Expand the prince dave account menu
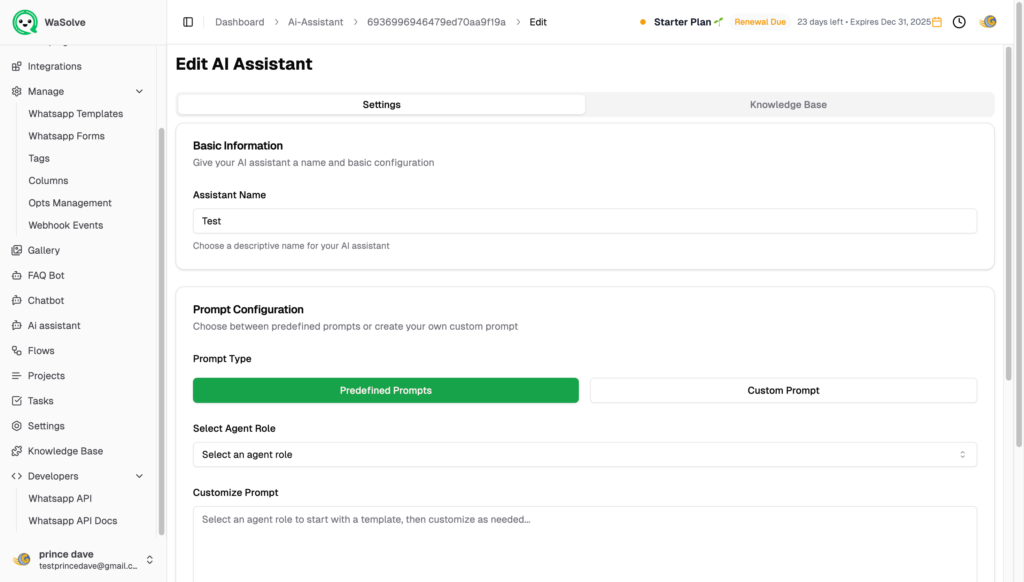Screen dimensions: 1024x582 click(x=150, y=560)
